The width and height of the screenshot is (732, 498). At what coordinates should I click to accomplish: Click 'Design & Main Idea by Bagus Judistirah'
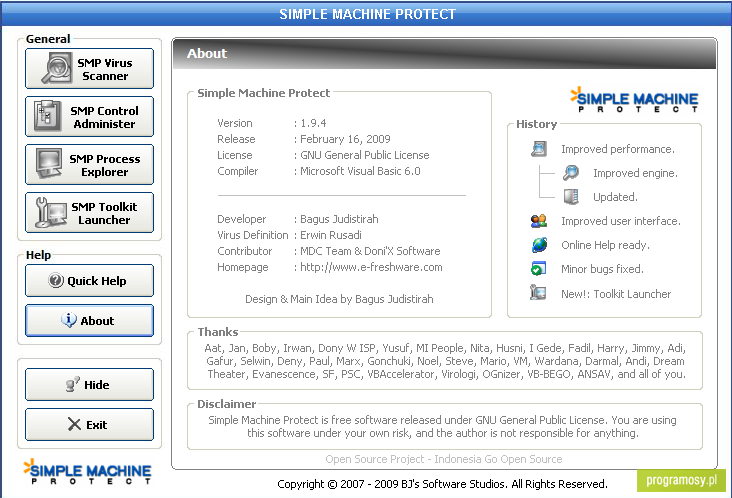(339, 299)
